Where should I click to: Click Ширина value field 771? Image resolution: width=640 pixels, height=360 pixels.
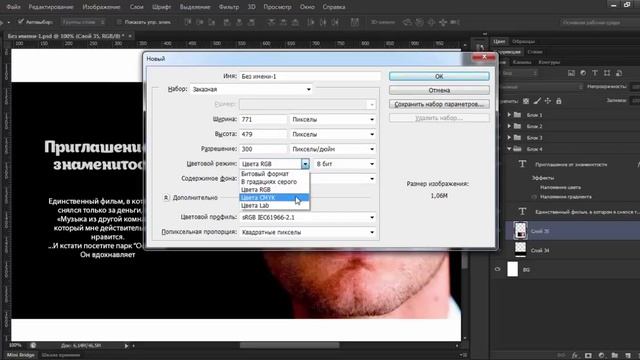[x=263, y=120]
